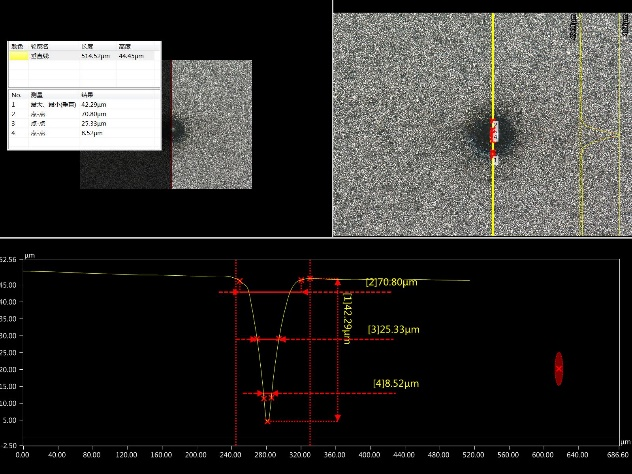Click the yellow profile color swatch
Screen dimensions: 632x474
(x=19, y=56)
